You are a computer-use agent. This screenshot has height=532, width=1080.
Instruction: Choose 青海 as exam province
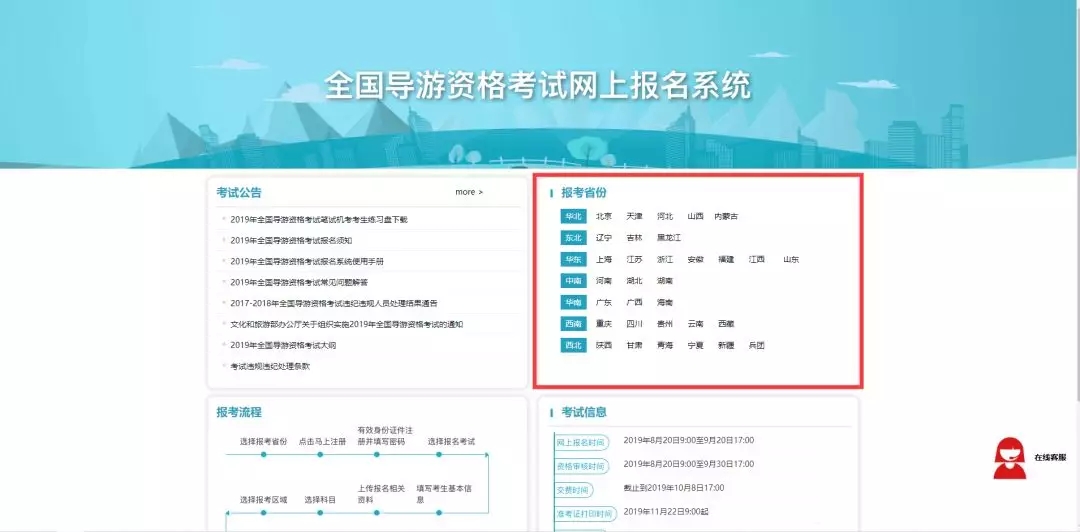pos(665,346)
